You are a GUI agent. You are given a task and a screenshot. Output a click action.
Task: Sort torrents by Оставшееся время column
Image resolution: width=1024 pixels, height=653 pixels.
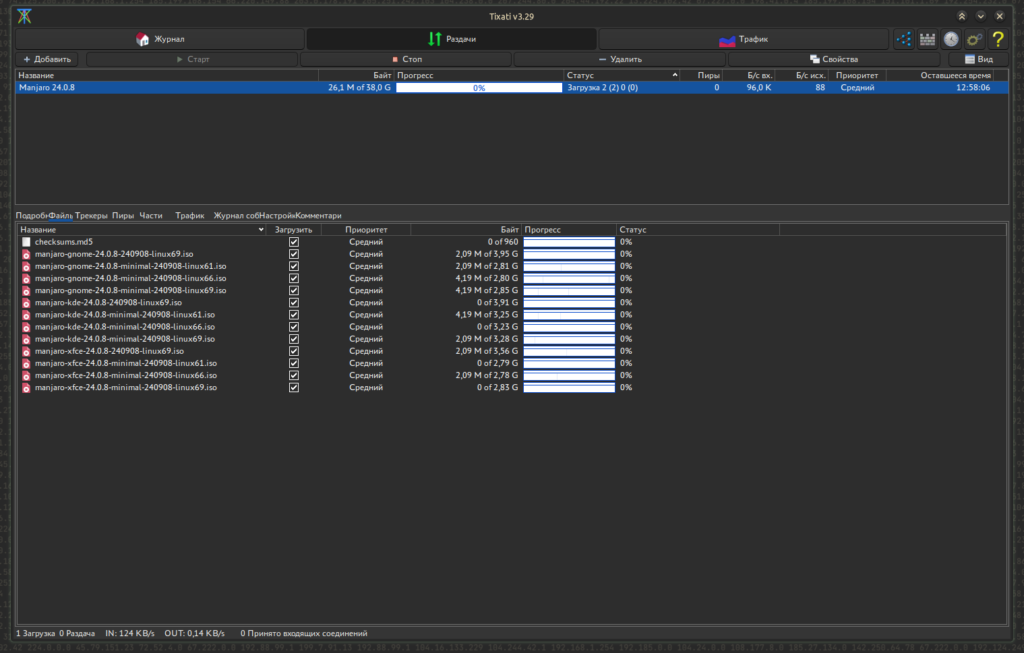[940, 75]
